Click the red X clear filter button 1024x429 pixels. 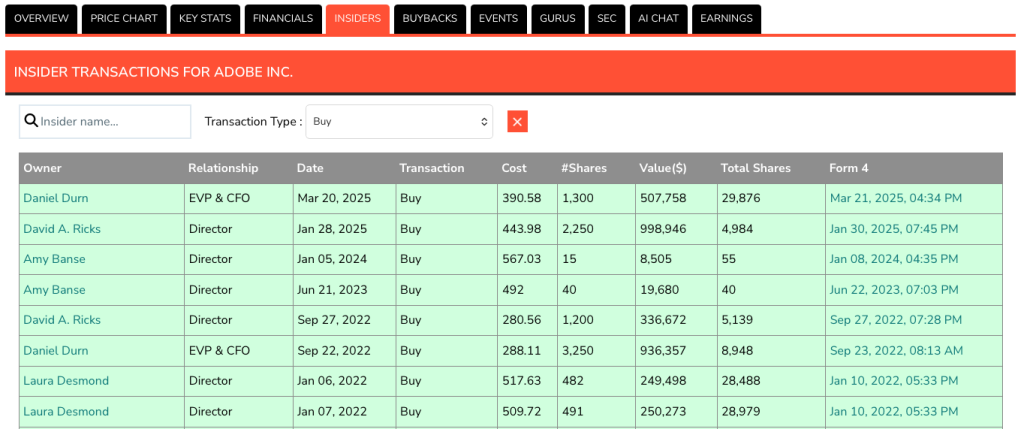click(x=517, y=121)
